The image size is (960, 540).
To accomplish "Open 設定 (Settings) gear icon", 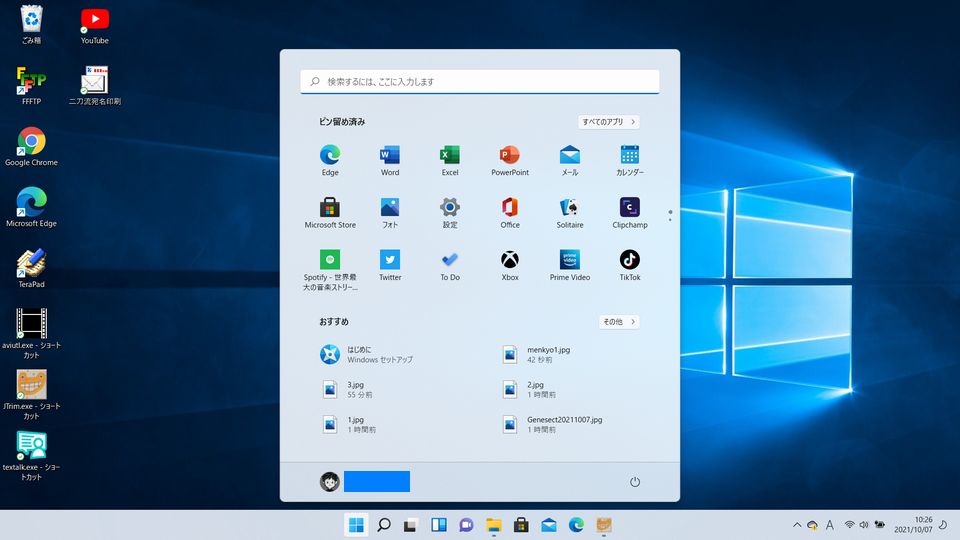I will click(450, 208).
